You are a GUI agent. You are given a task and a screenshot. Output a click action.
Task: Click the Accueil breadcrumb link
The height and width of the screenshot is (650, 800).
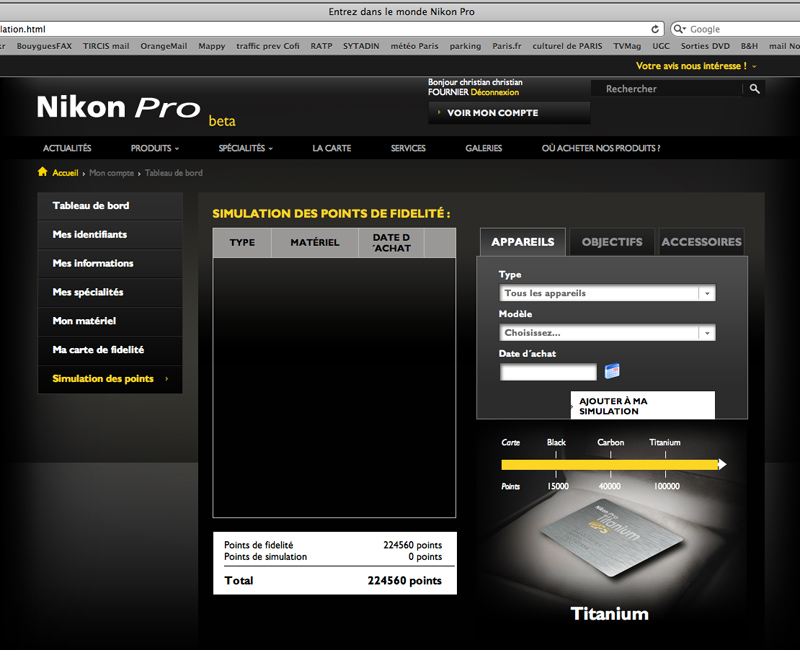[x=65, y=173]
